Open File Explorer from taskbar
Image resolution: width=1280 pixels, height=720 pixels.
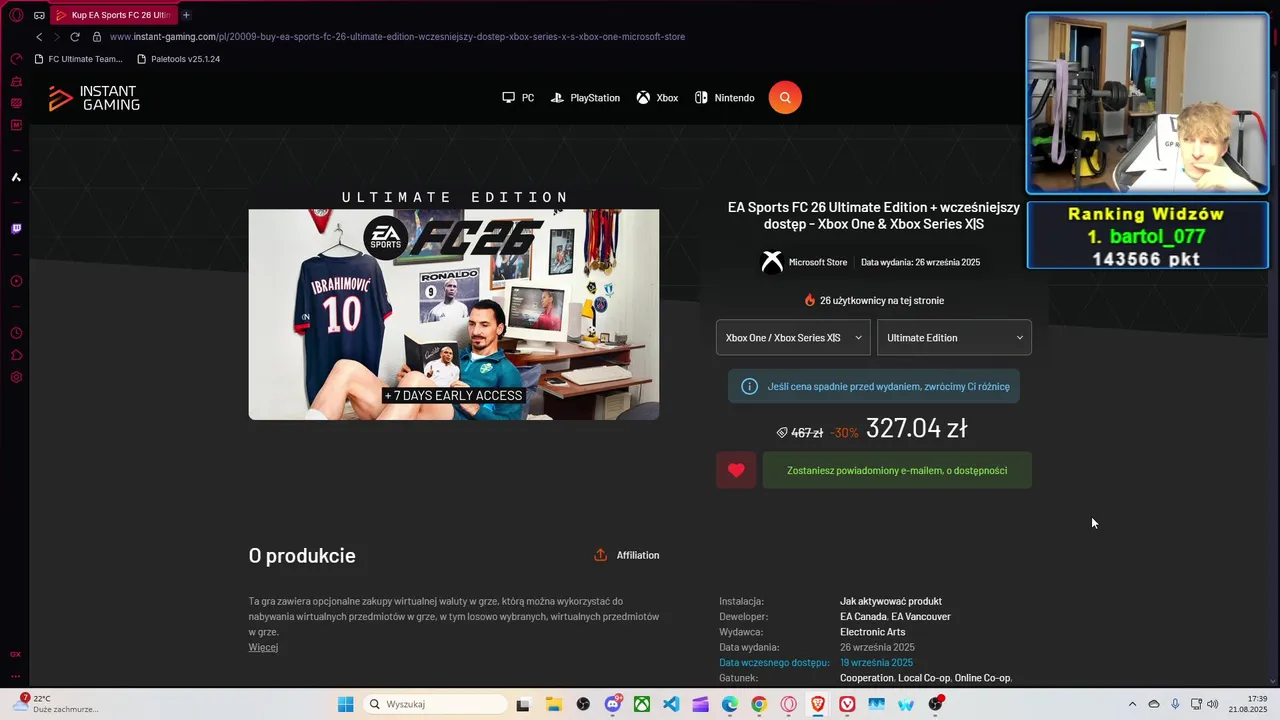pyautogui.click(x=553, y=704)
